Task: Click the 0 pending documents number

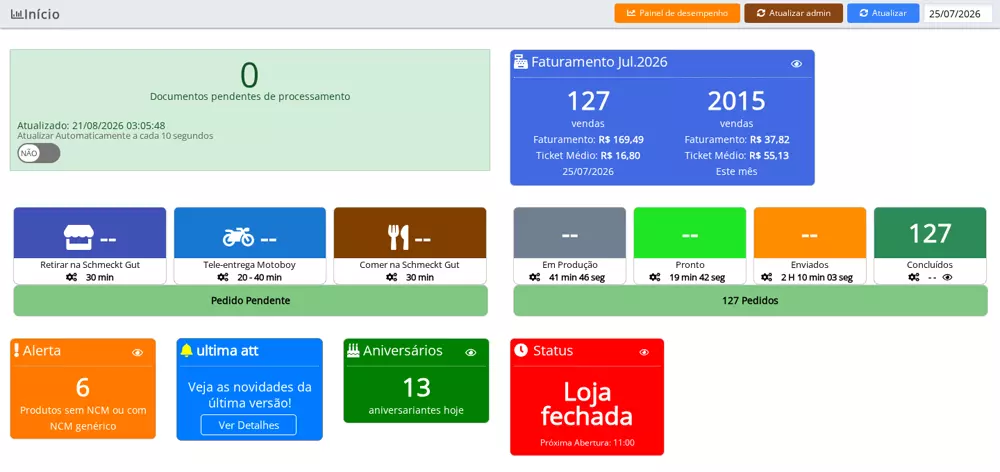Action: click(x=249, y=75)
